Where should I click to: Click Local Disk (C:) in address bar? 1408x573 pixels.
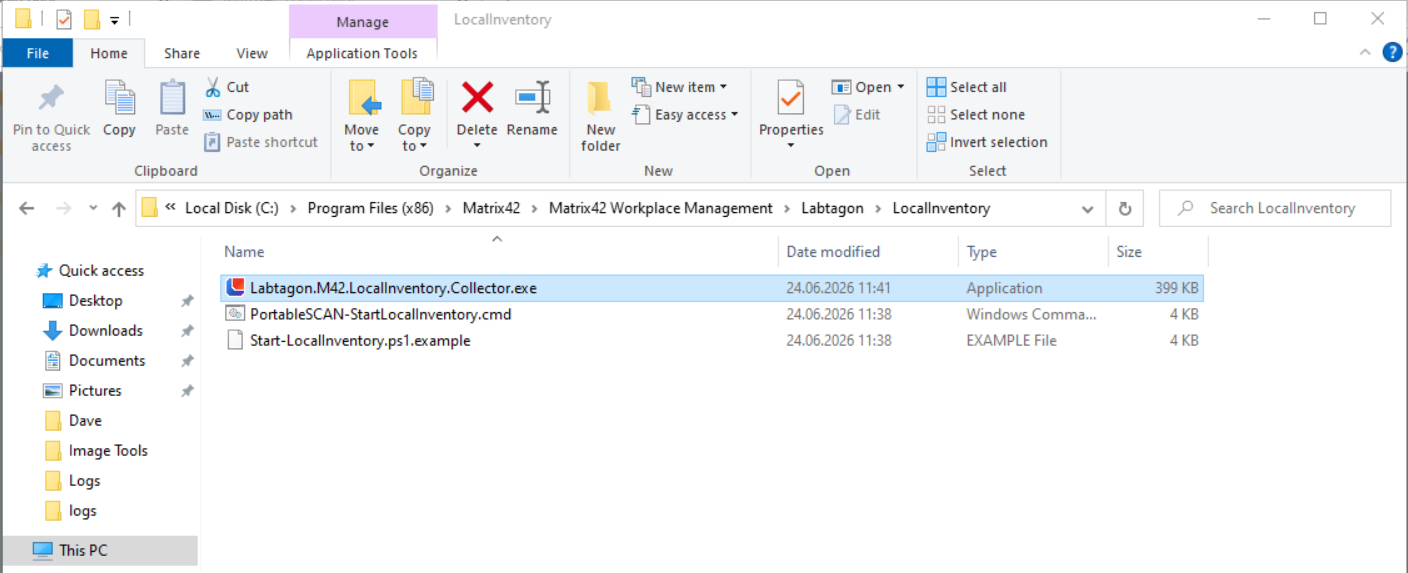[x=232, y=208]
